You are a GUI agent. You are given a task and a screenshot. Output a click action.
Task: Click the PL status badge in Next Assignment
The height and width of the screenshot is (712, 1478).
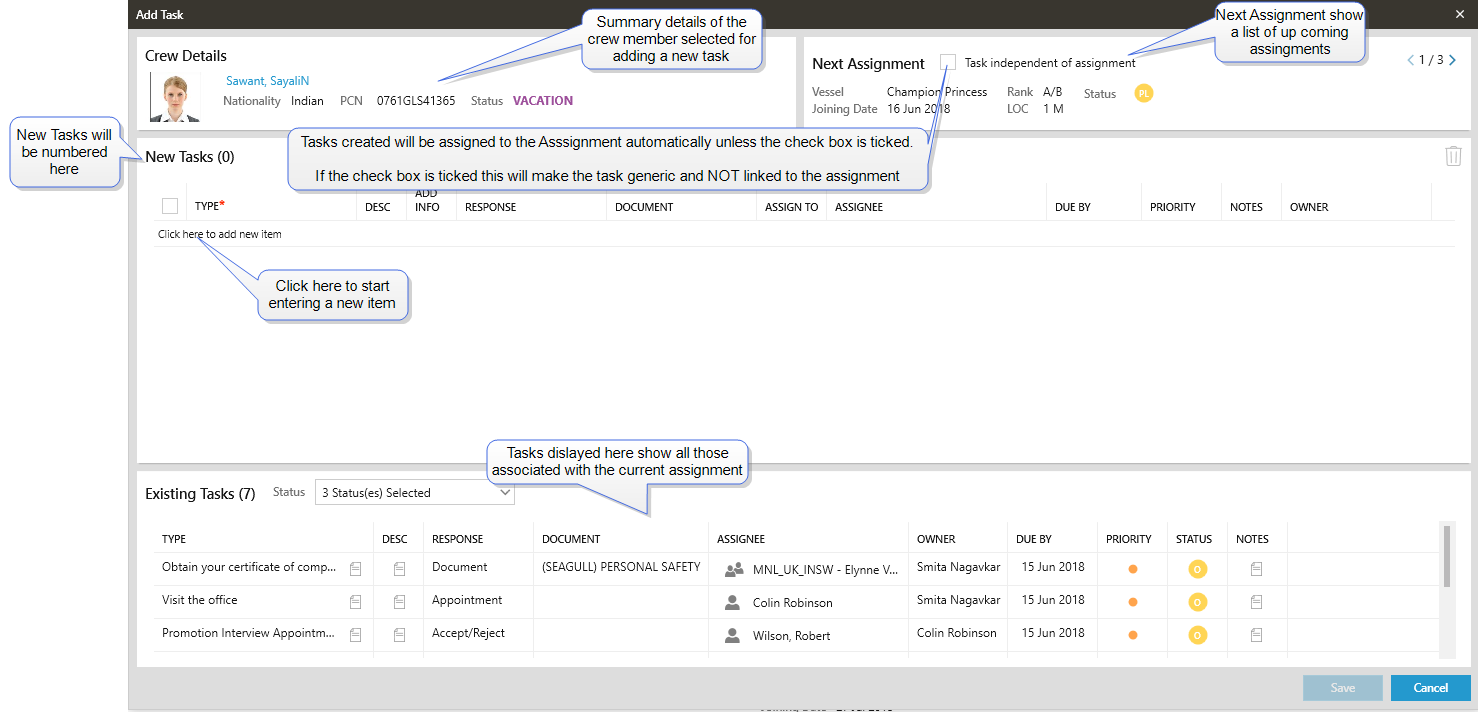click(1144, 93)
